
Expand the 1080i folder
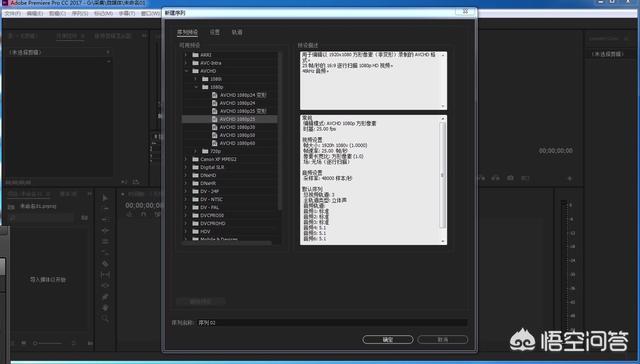pyautogui.click(x=196, y=79)
